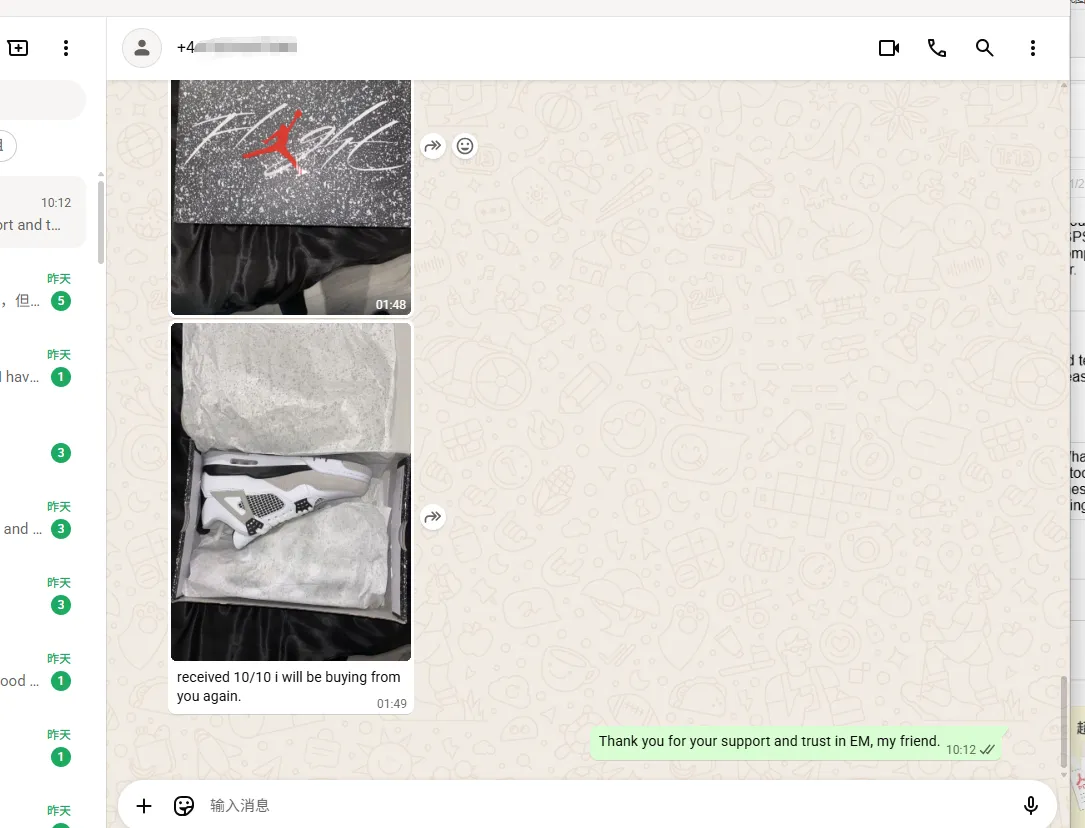Open the attach plus menu
The image size is (1085, 828).
coord(144,805)
